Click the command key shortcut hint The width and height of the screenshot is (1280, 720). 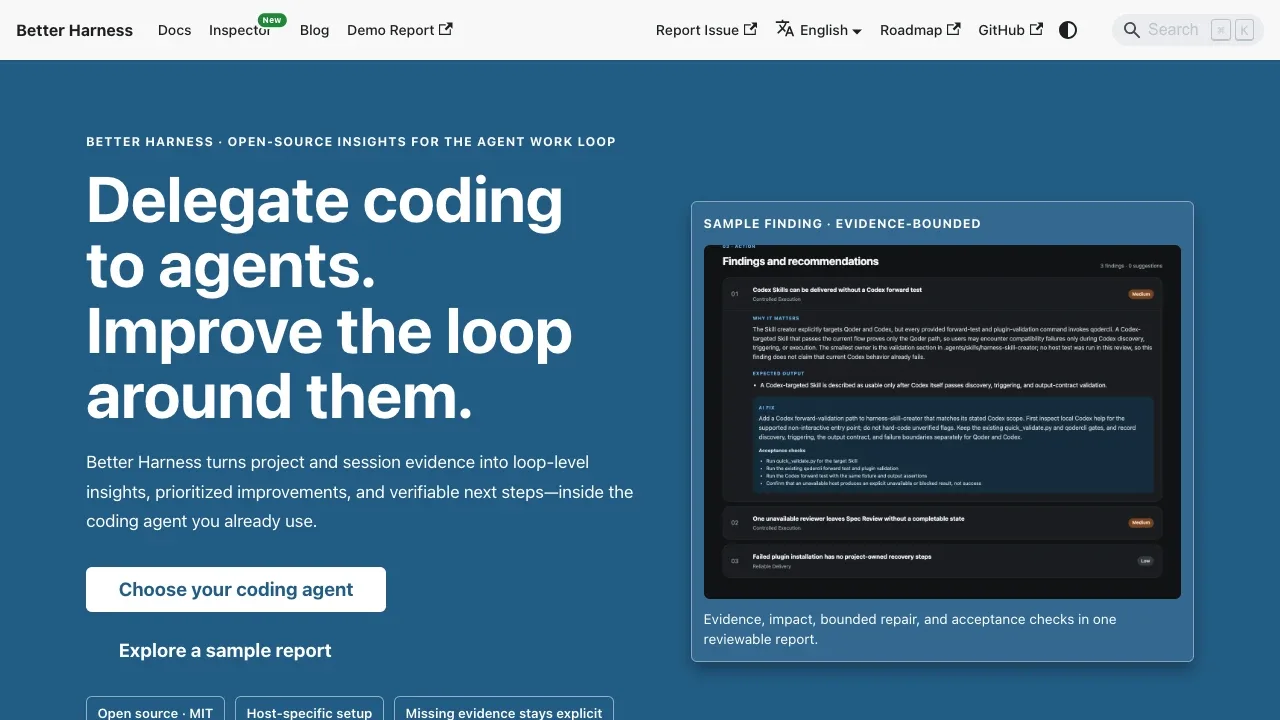tap(1221, 30)
